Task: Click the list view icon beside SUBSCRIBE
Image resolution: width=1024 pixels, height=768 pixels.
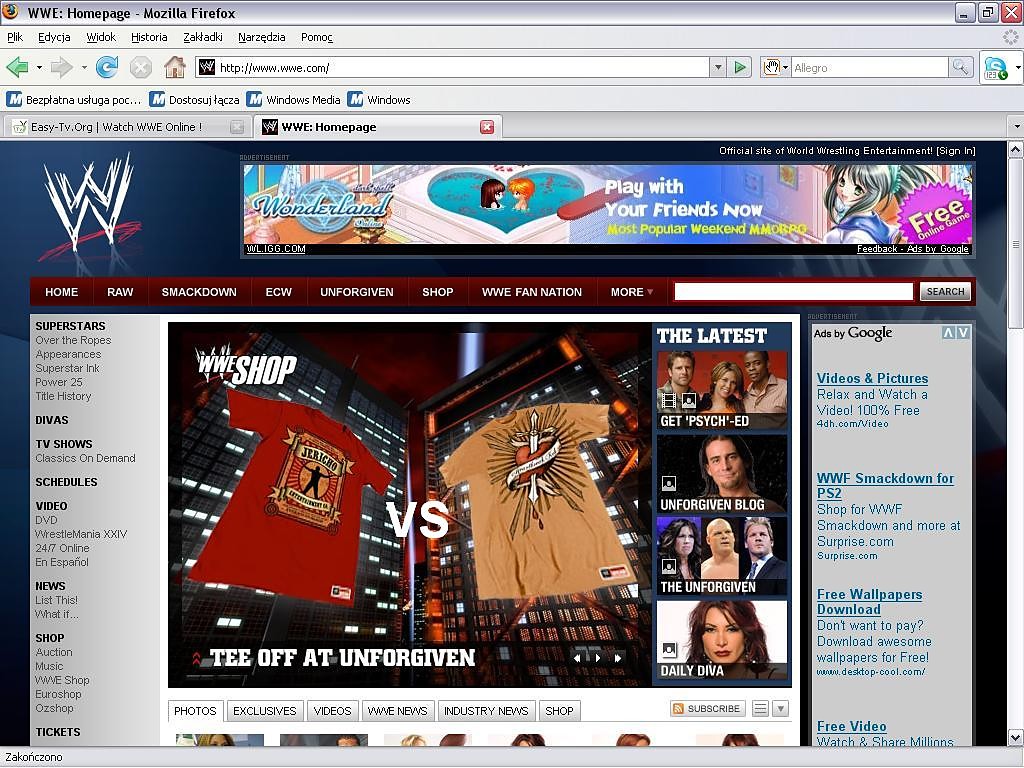Action: click(x=760, y=709)
